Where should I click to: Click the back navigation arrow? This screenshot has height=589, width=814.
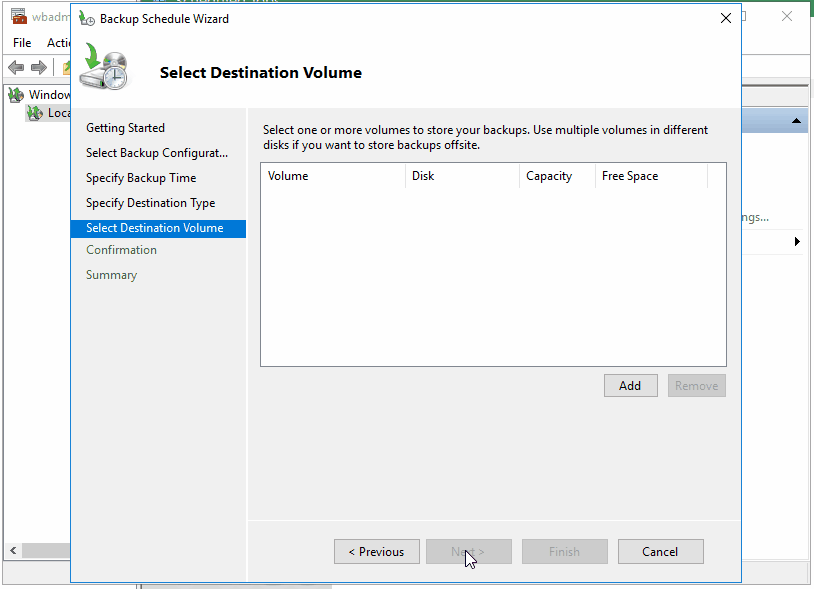pos(15,67)
